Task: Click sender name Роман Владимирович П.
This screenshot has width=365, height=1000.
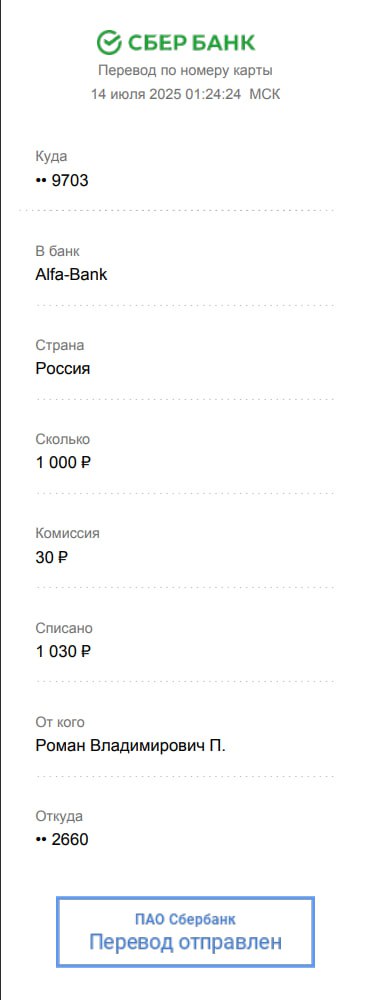Action: click(x=131, y=746)
